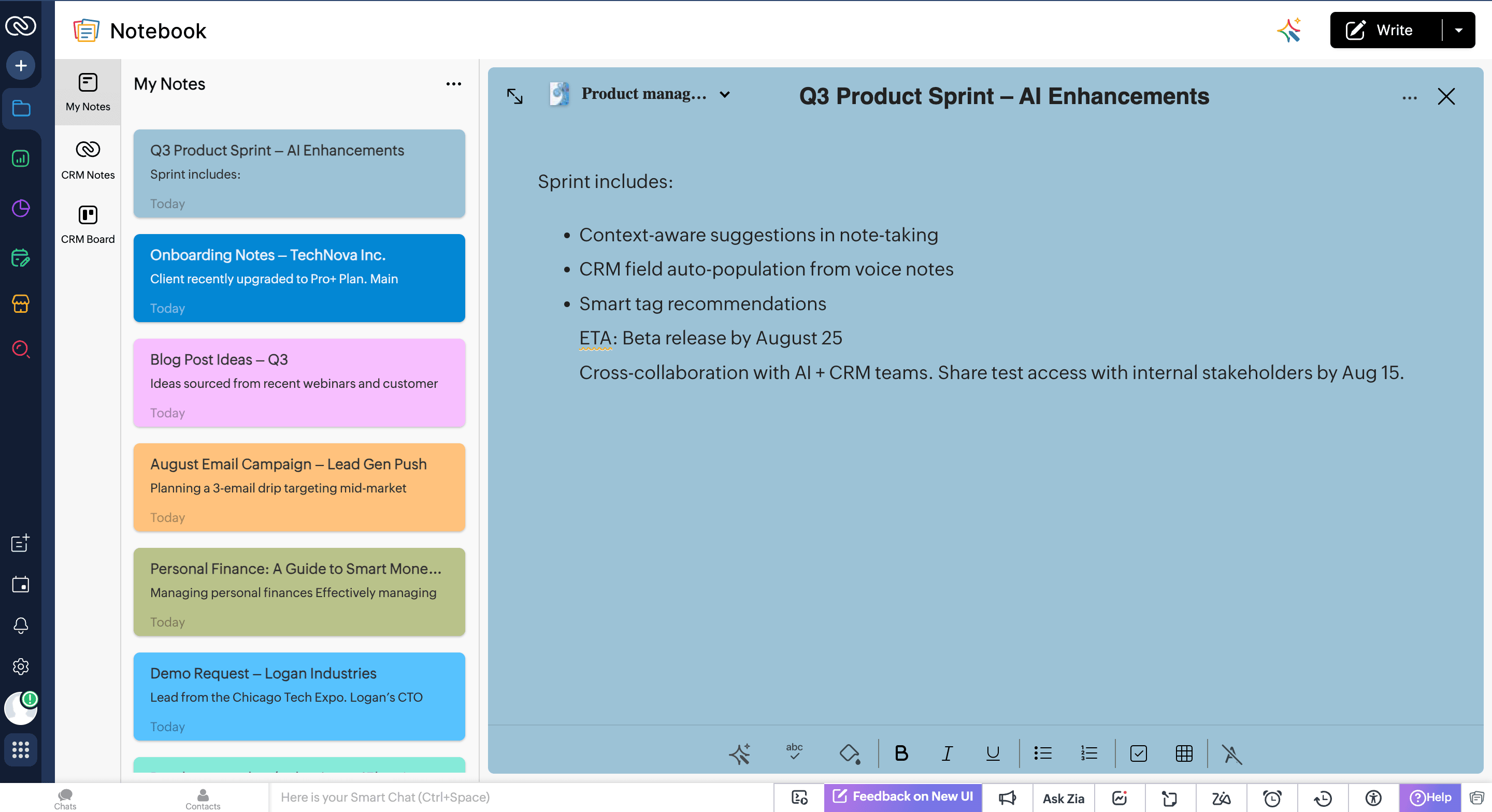Screen dimensions: 1492x812
Task: Open the Write button dropdown arrow
Action: [1458, 30]
